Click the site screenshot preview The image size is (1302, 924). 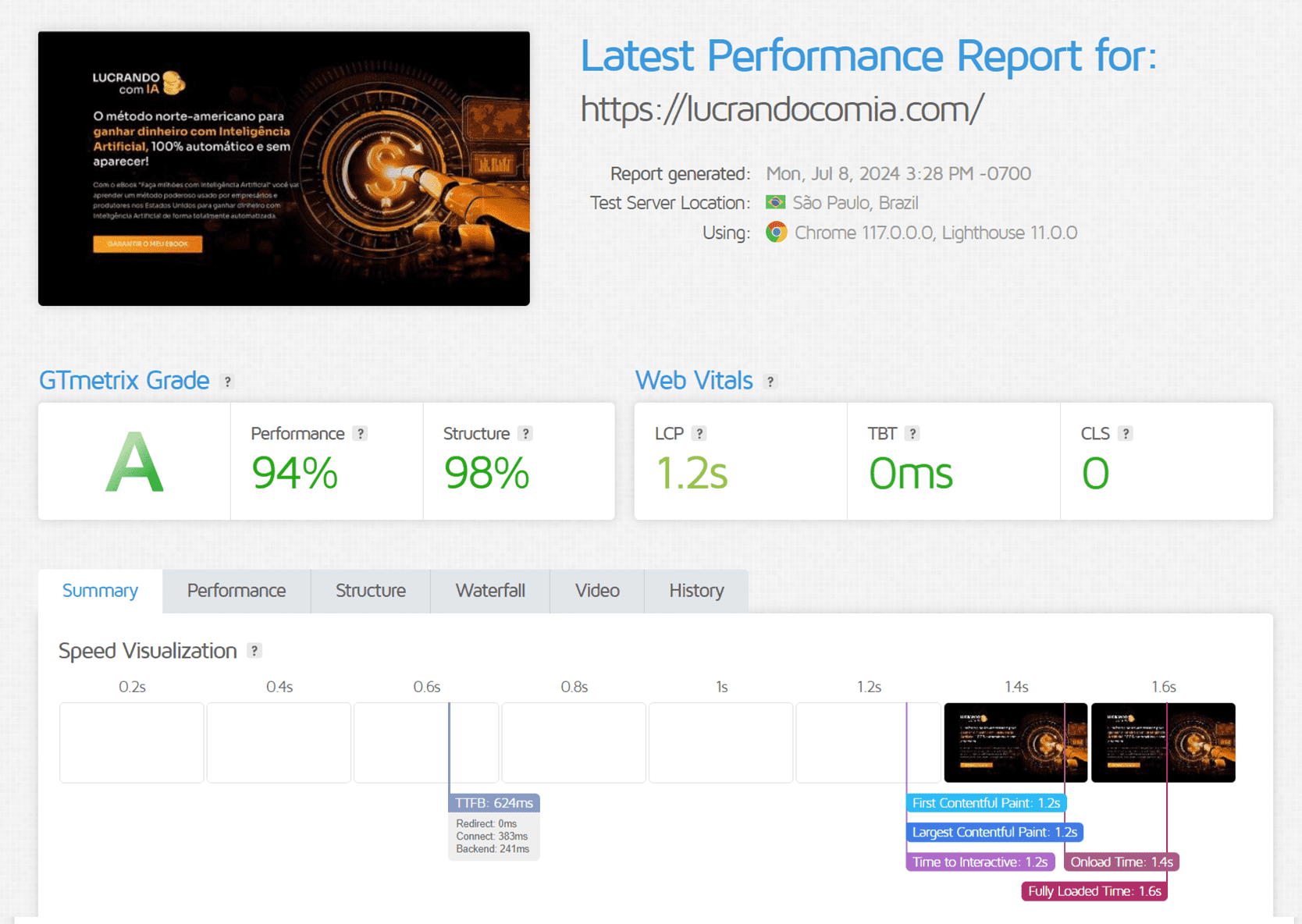(284, 169)
